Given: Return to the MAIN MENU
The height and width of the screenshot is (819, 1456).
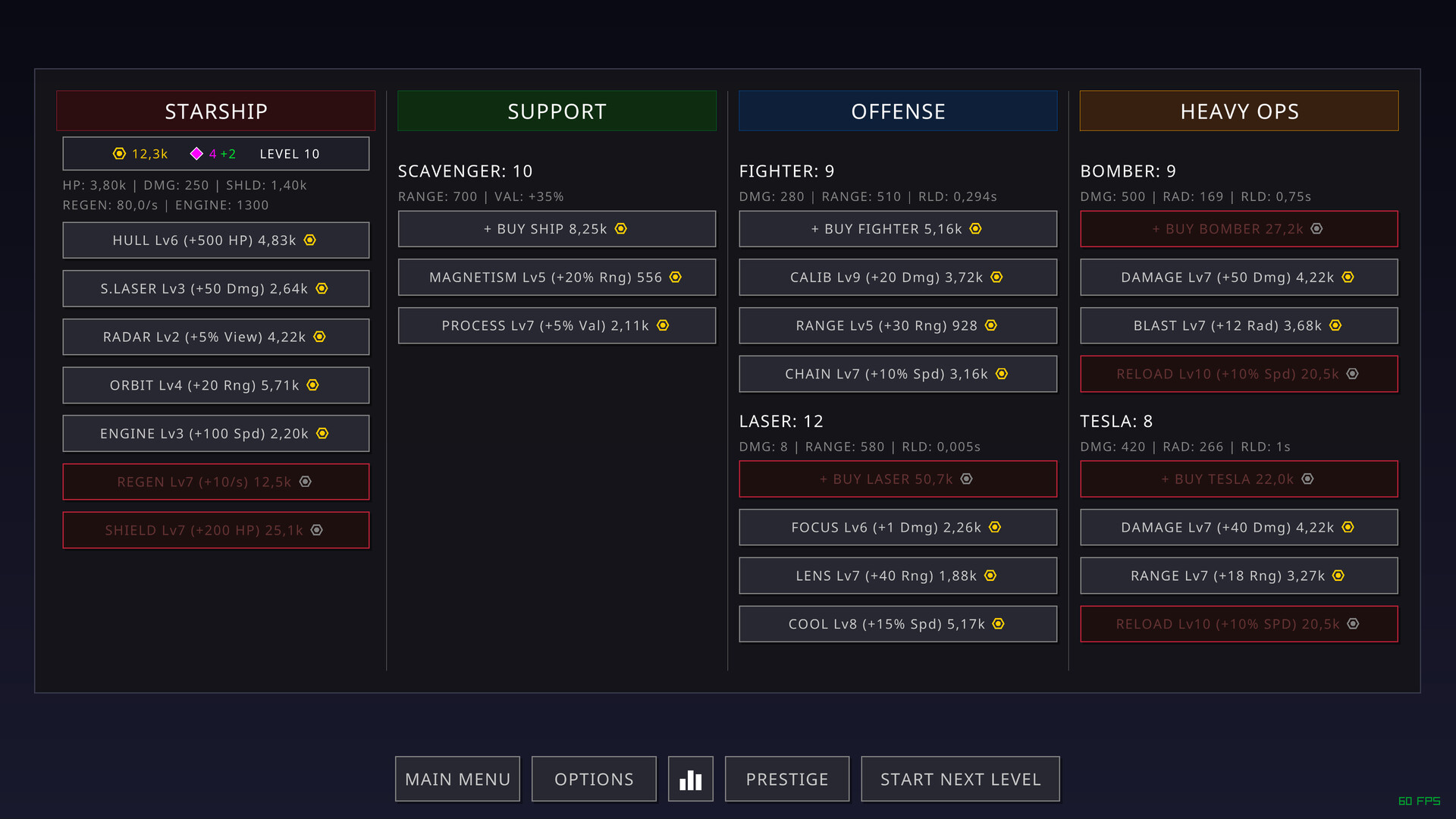Looking at the screenshot, I should tap(457, 779).
